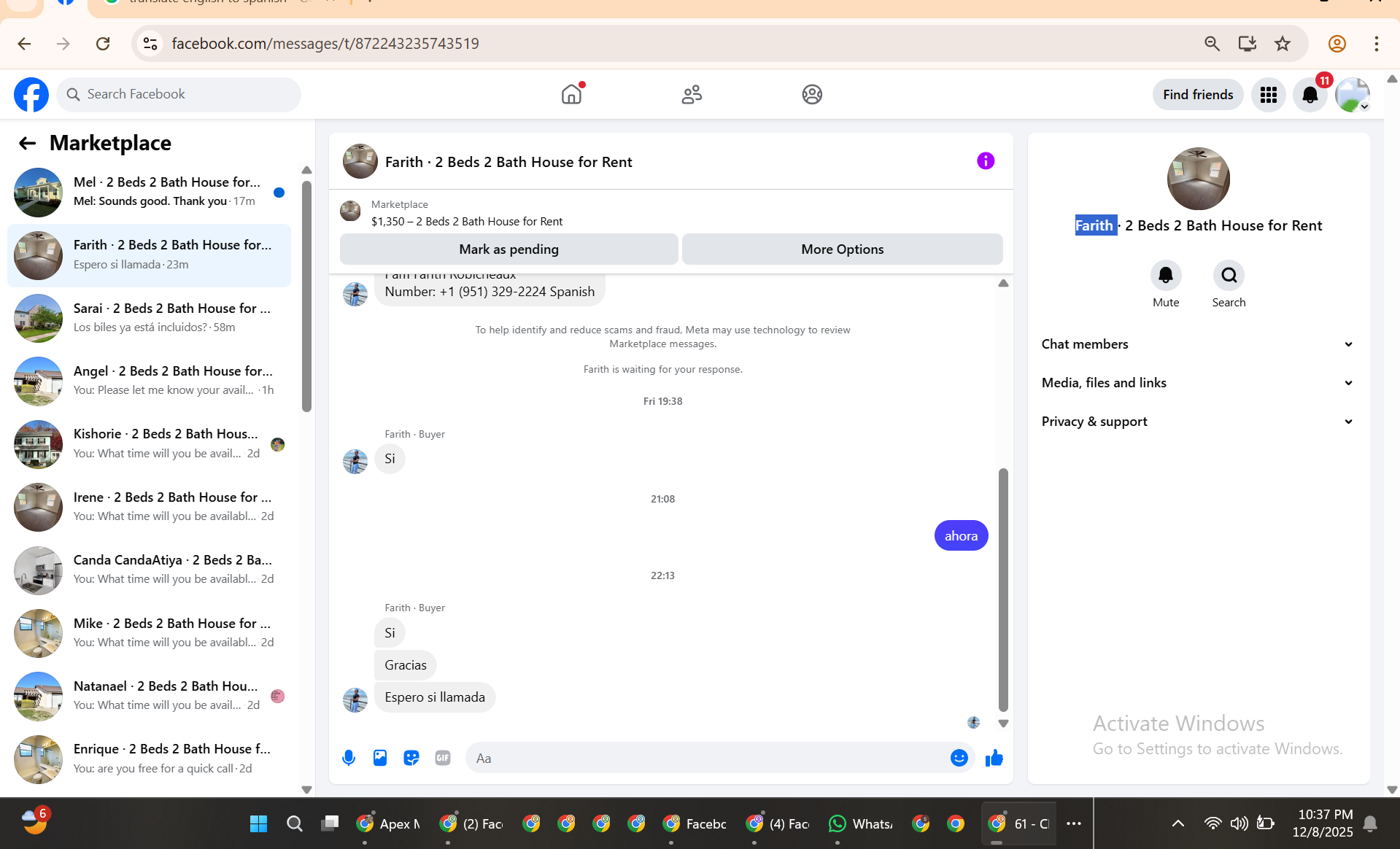Click the 'Gracias' message bubble

point(406,665)
